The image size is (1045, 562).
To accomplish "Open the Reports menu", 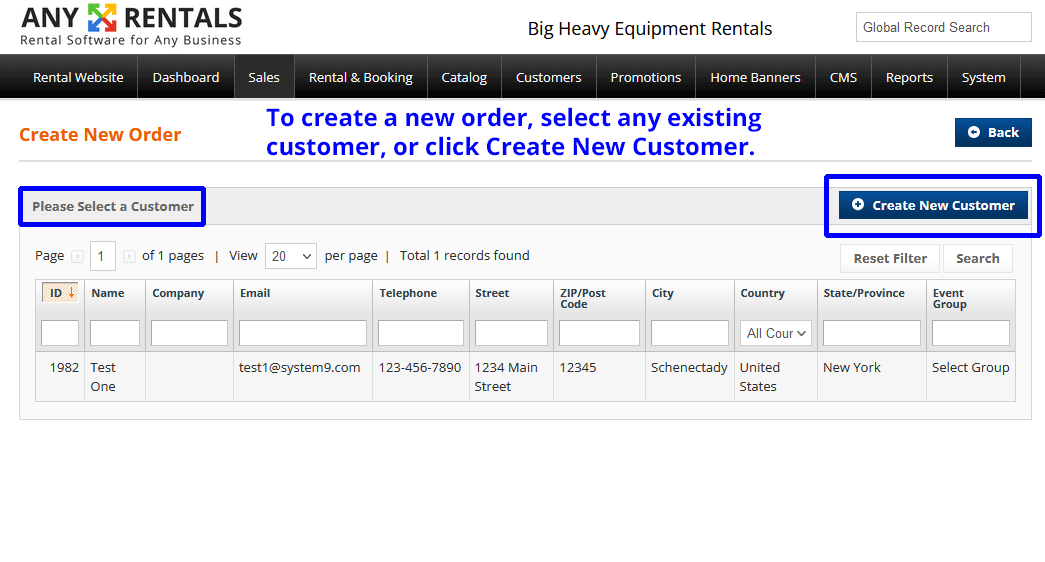I will (909, 77).
